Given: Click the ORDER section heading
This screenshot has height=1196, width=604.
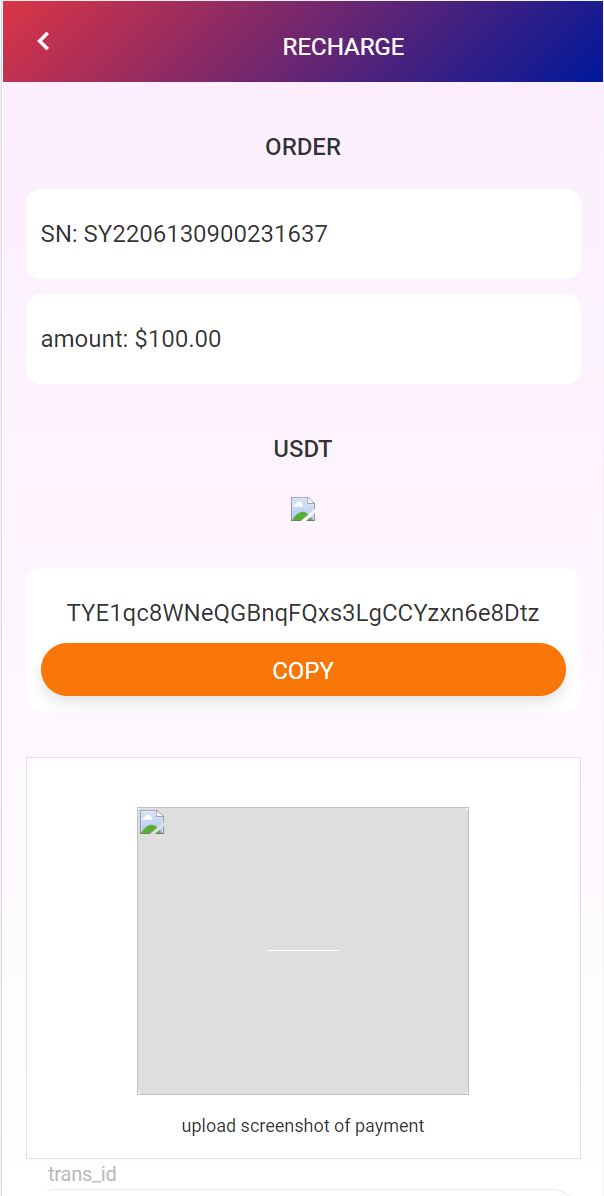Looking at the screenshot, I should (x=303, y=146).
